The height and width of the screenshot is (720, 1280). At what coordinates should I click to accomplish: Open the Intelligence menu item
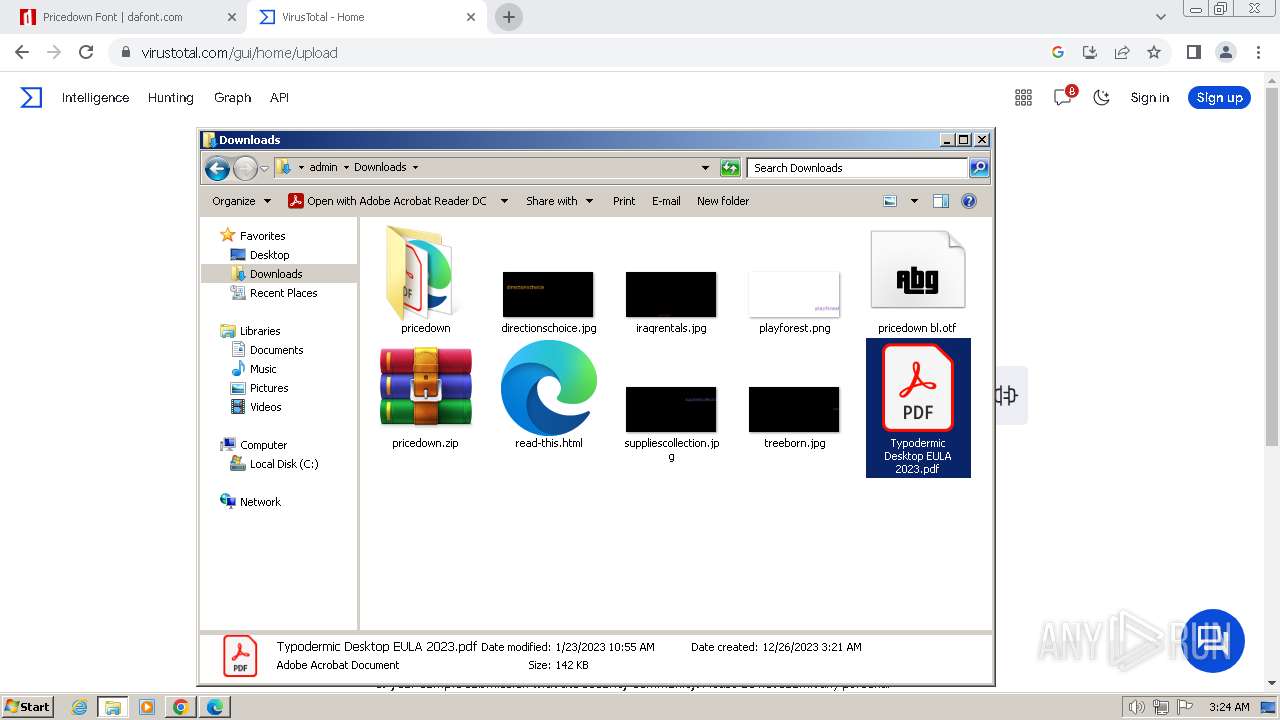tap(95, 97)
